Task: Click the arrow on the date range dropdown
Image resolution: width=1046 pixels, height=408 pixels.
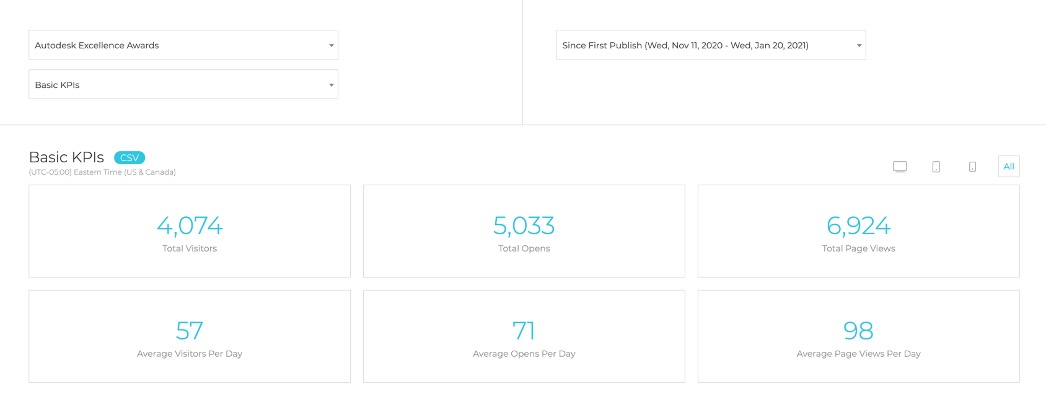Action: 859,46
